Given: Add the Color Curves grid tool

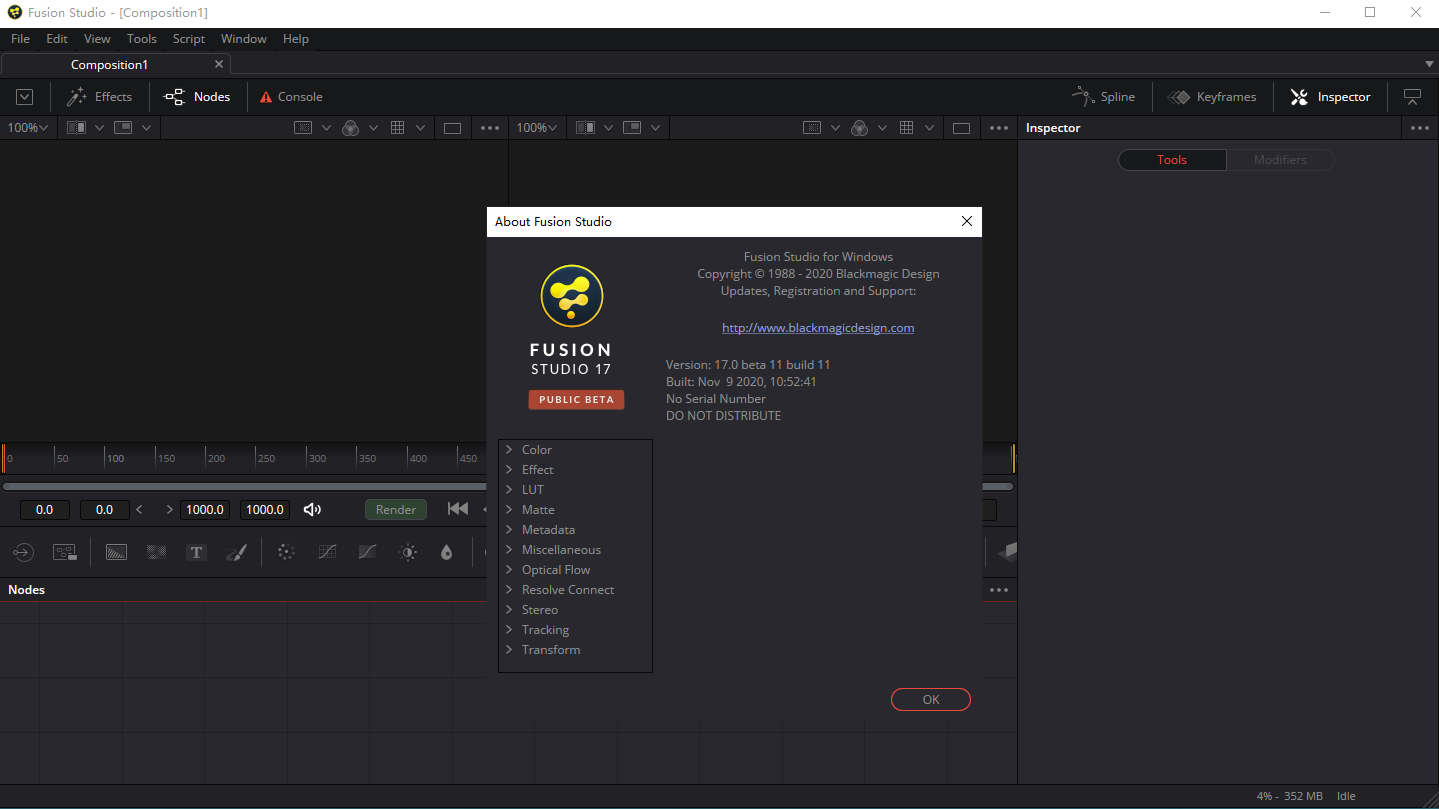Looking at the screenshot, I should coord(327,552).
